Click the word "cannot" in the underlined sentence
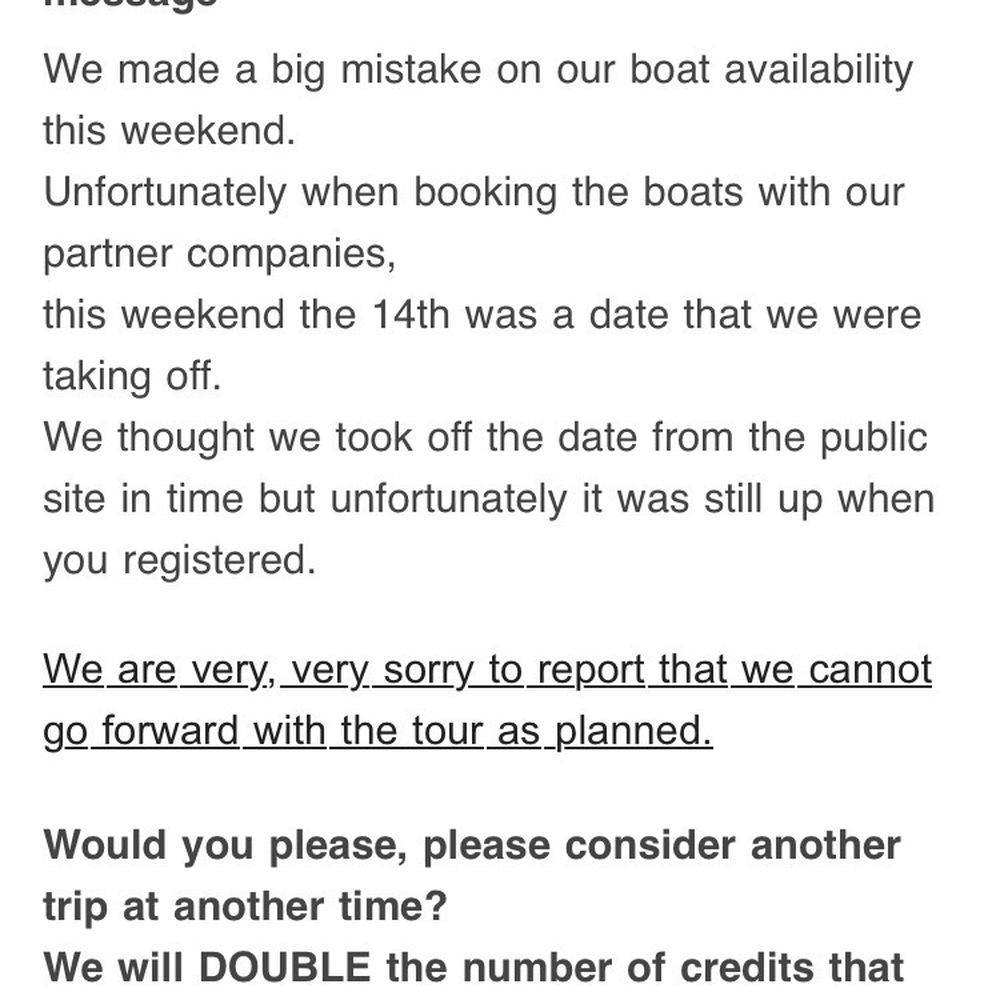 coord(870,670)
